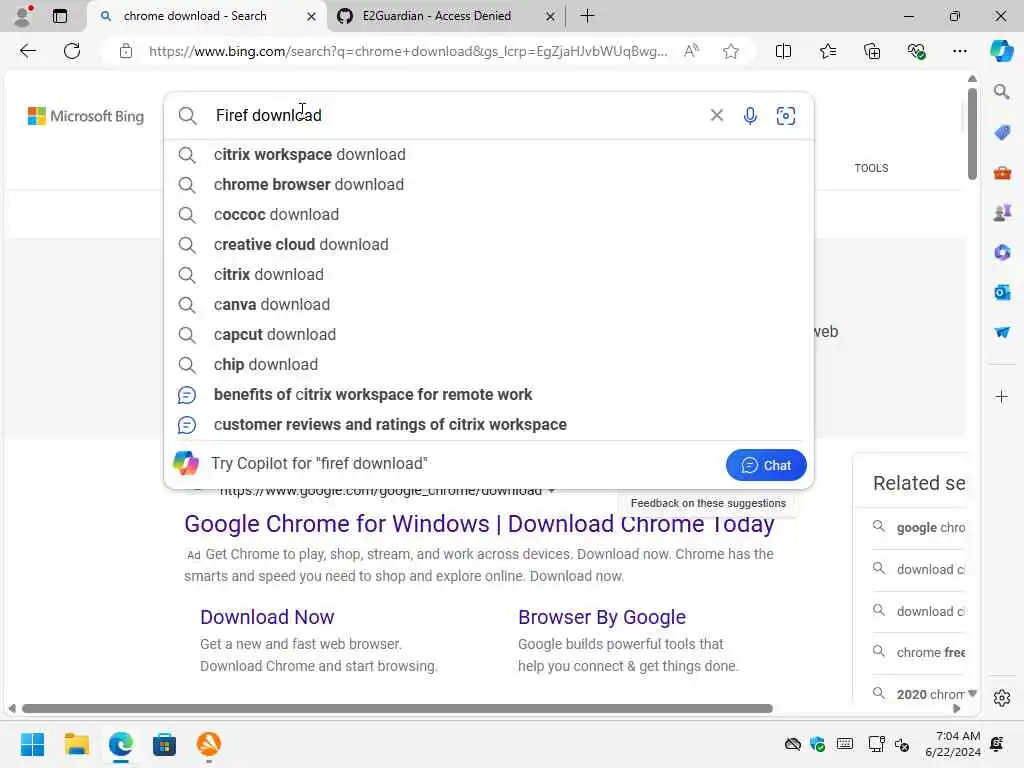Open Copilot icon in Edge toolbar
Image resolution: width=1024 pixels, height=768 pixels.
pos(1001,51)
